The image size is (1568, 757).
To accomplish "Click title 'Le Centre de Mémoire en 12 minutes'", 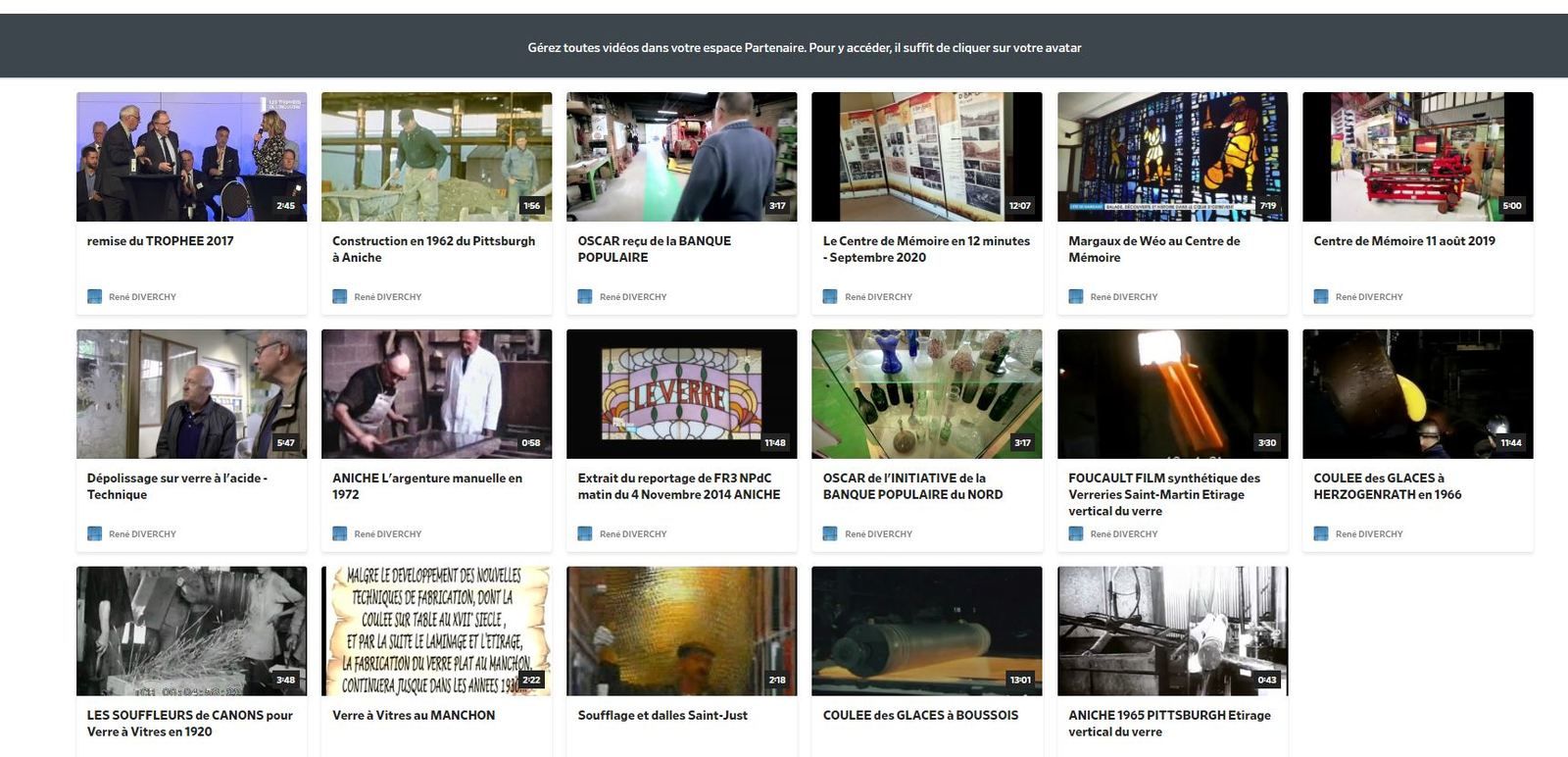I will (926, 249).
